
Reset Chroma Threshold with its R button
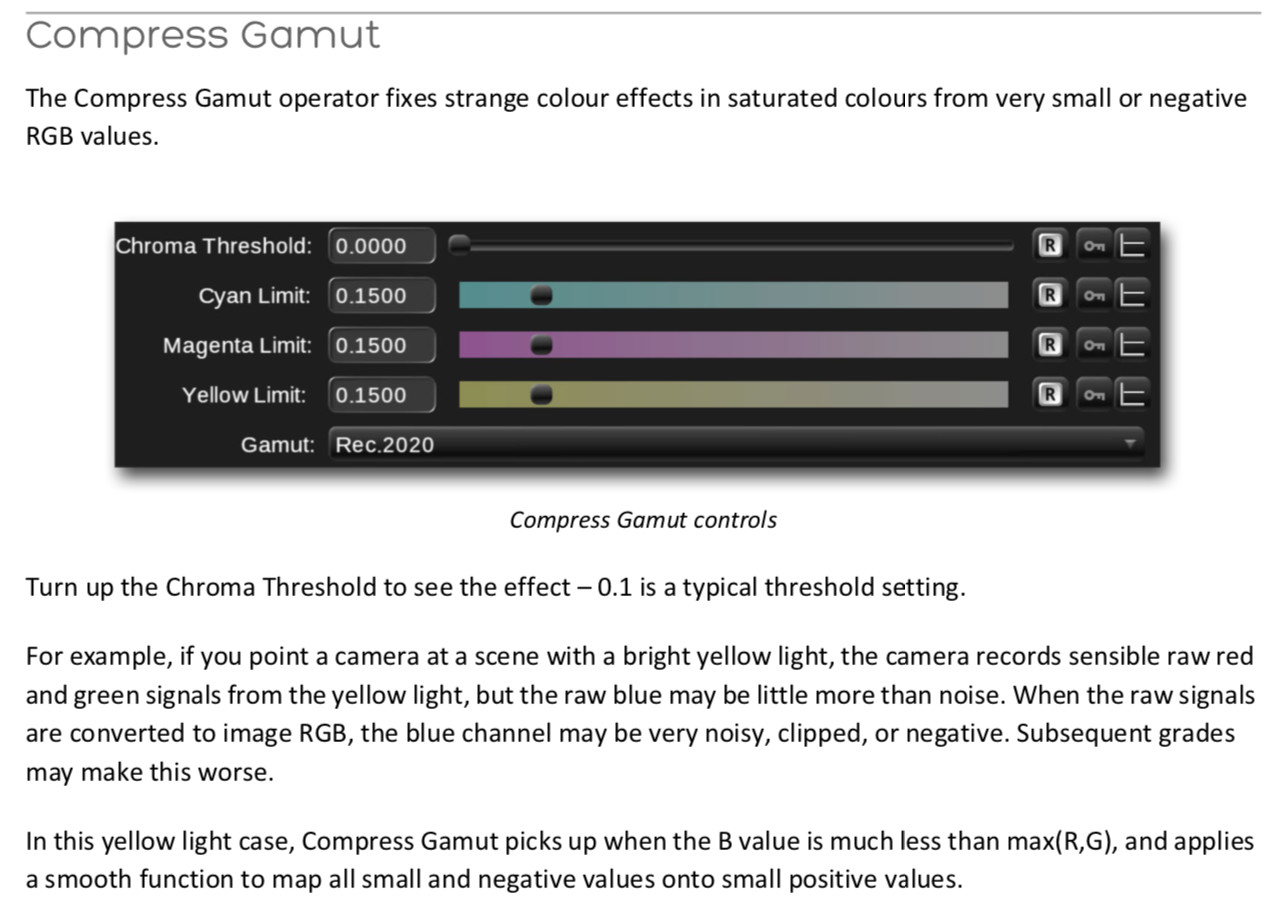pyautogui.click(x=1049, y=245)
